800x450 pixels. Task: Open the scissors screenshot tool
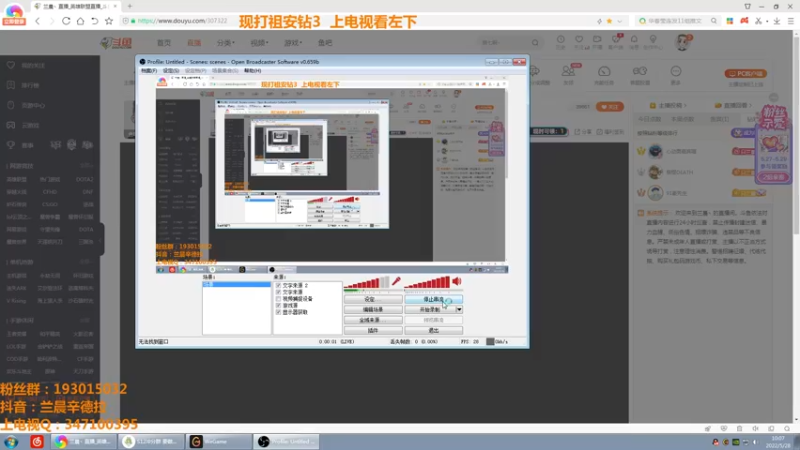tap(759, 21)
